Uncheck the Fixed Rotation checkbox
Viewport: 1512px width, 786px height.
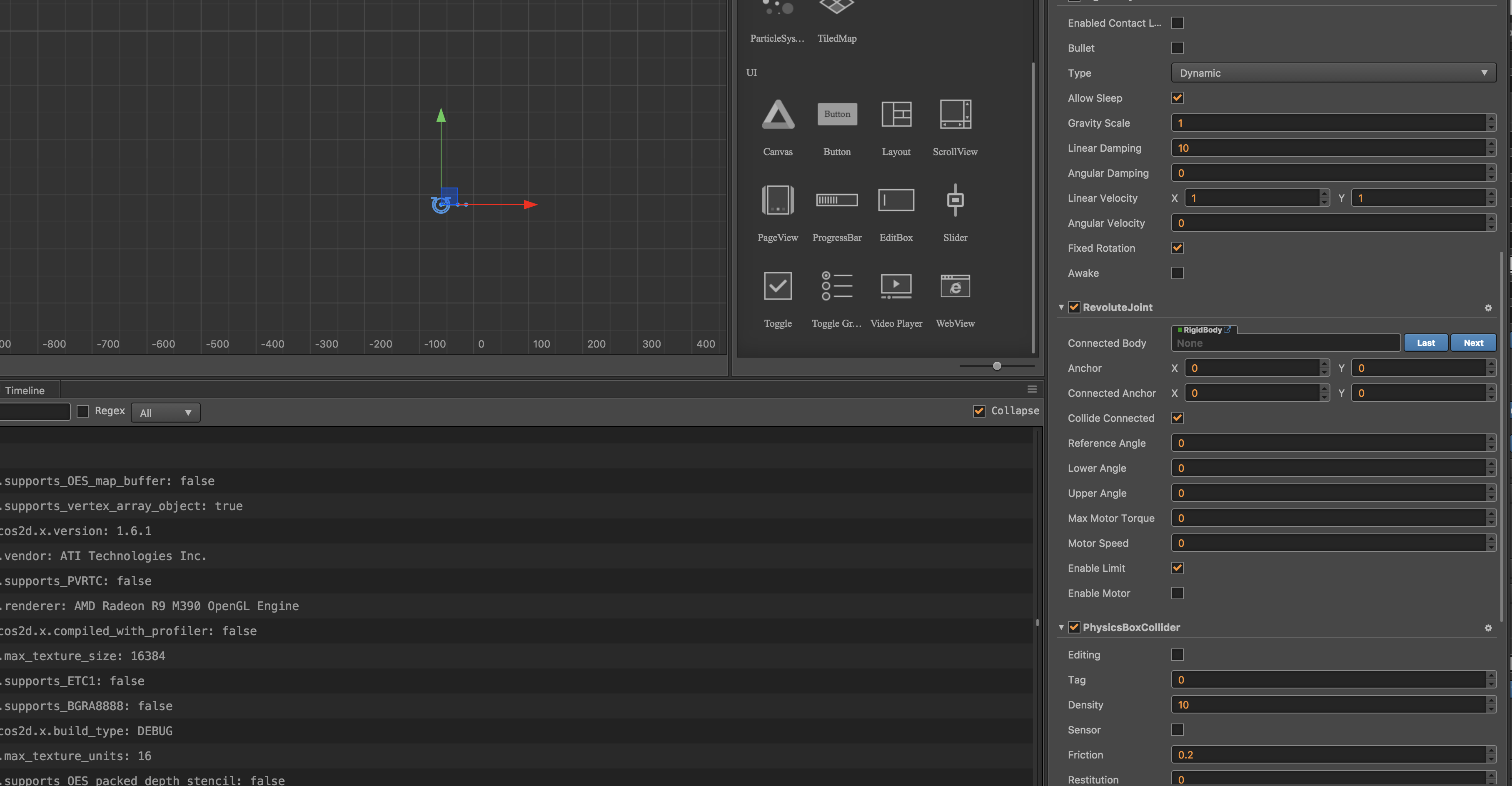1177,248
